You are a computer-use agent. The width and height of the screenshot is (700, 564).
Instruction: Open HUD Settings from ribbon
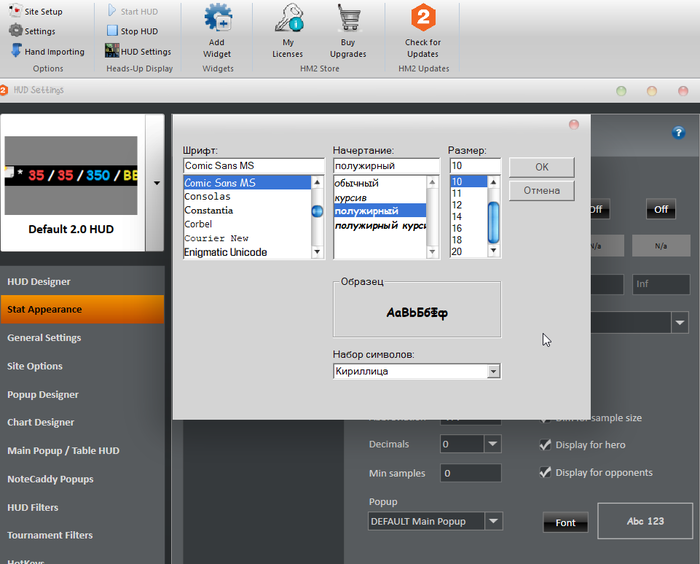point(138,51)
